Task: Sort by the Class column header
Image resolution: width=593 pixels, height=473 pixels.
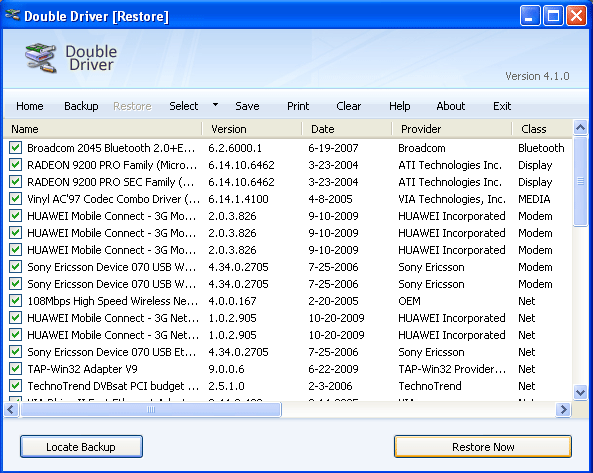Action: click(542, 129)
